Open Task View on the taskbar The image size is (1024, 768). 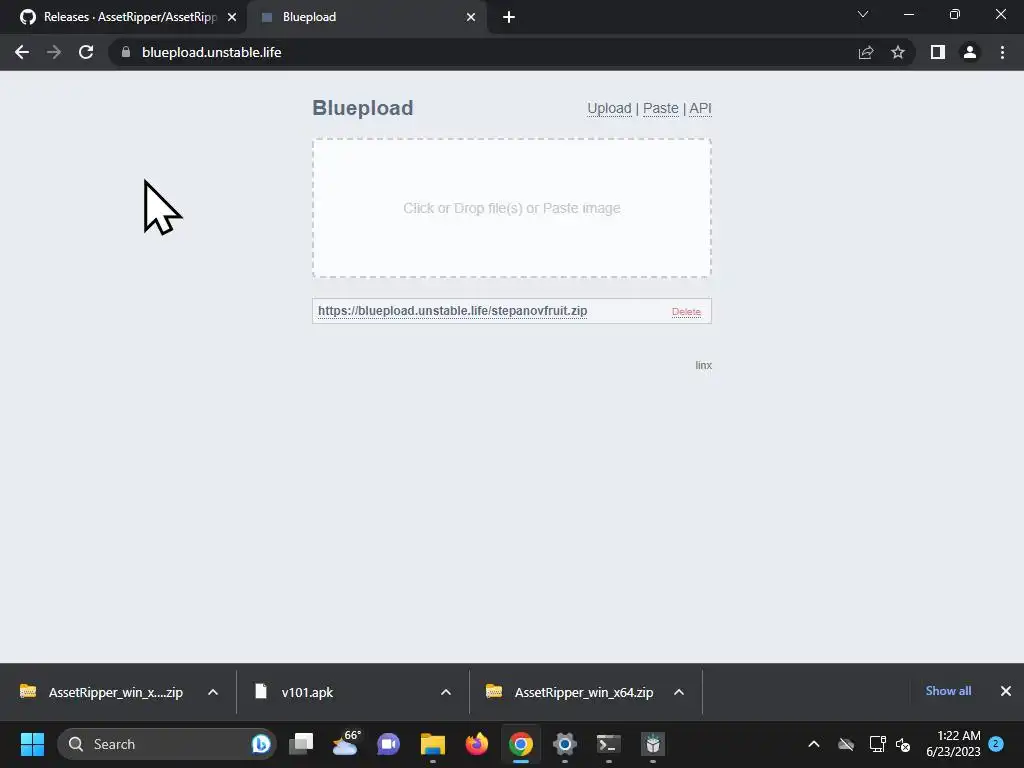point(301,744)
